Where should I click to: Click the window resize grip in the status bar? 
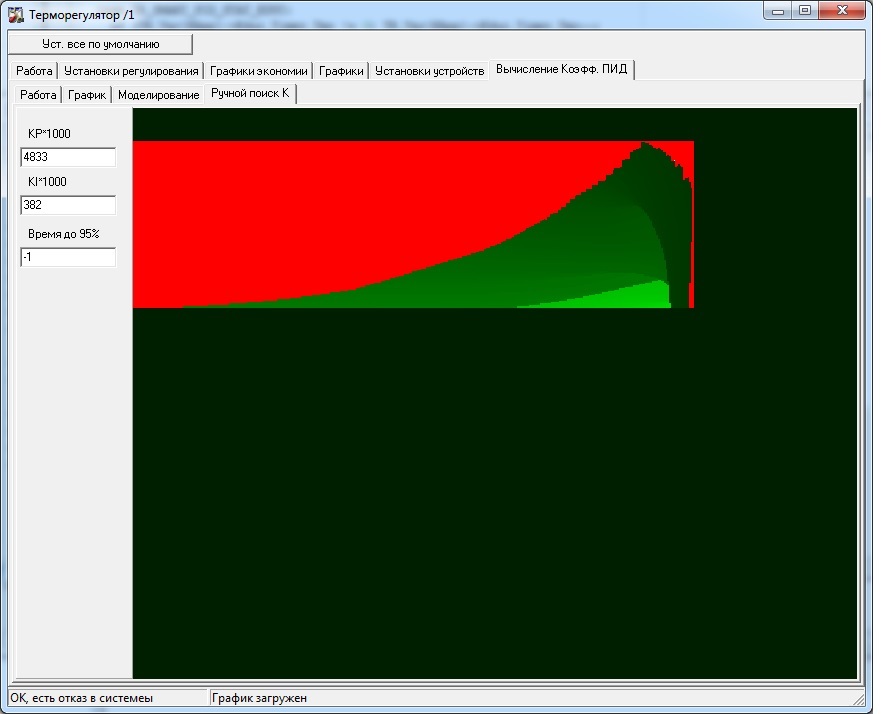(859, 700)
